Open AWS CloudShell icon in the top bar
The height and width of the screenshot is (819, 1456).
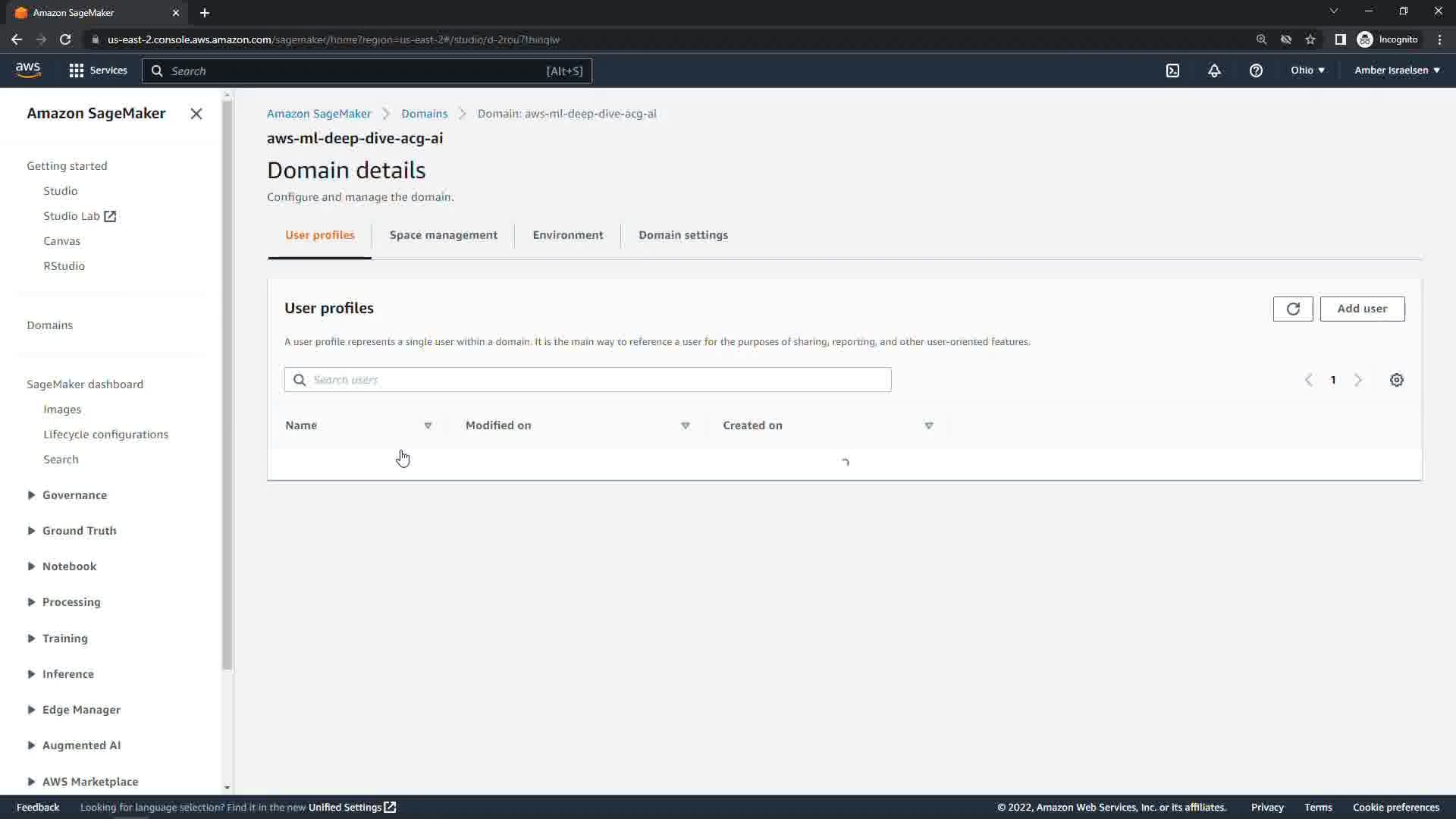1172,71
